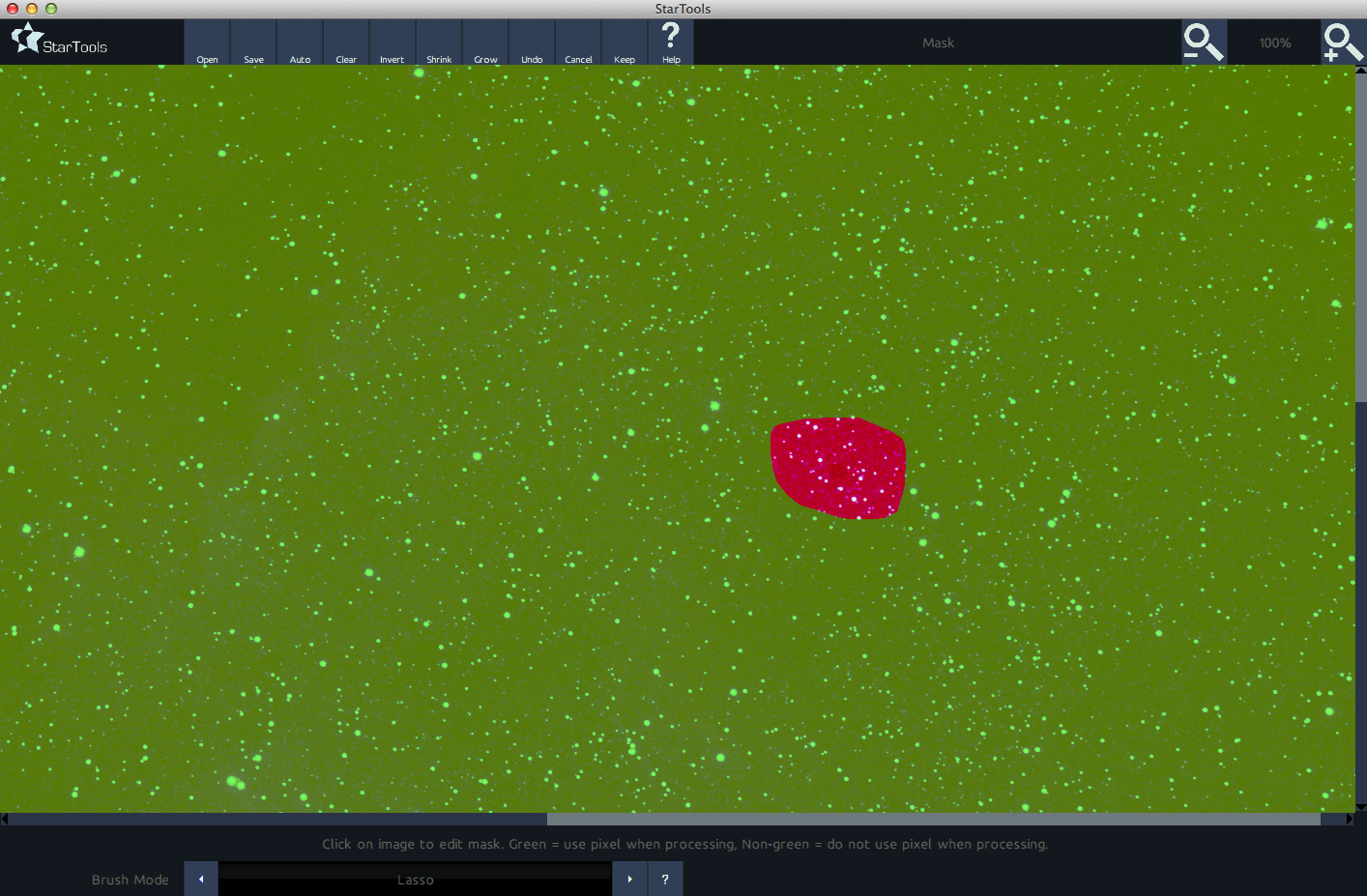Zoom out using the left magnifier icon
The height and width of the screenshot is (896, 1367).
1203,43
